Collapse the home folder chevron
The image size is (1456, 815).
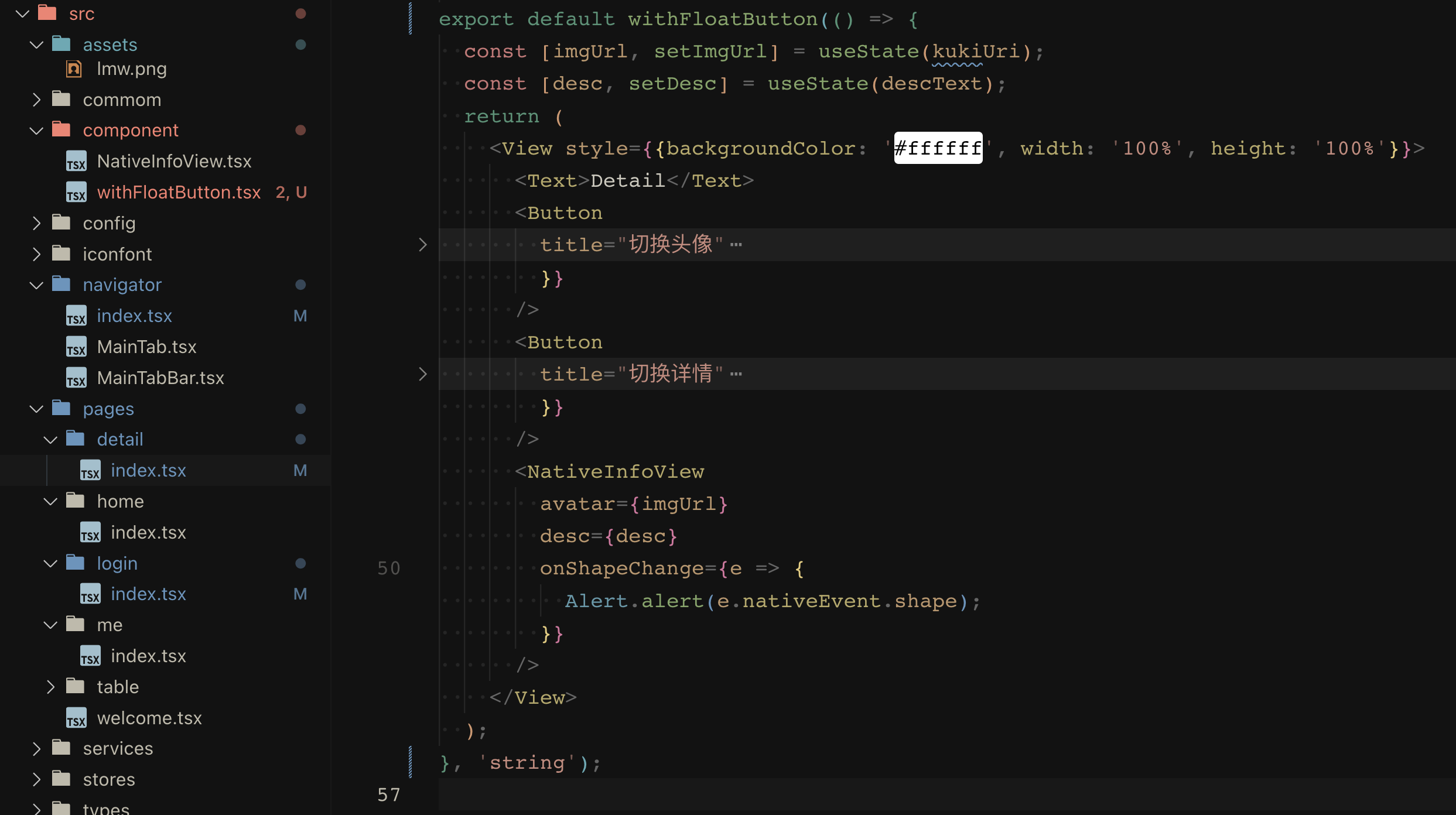(x=51, y=501)
